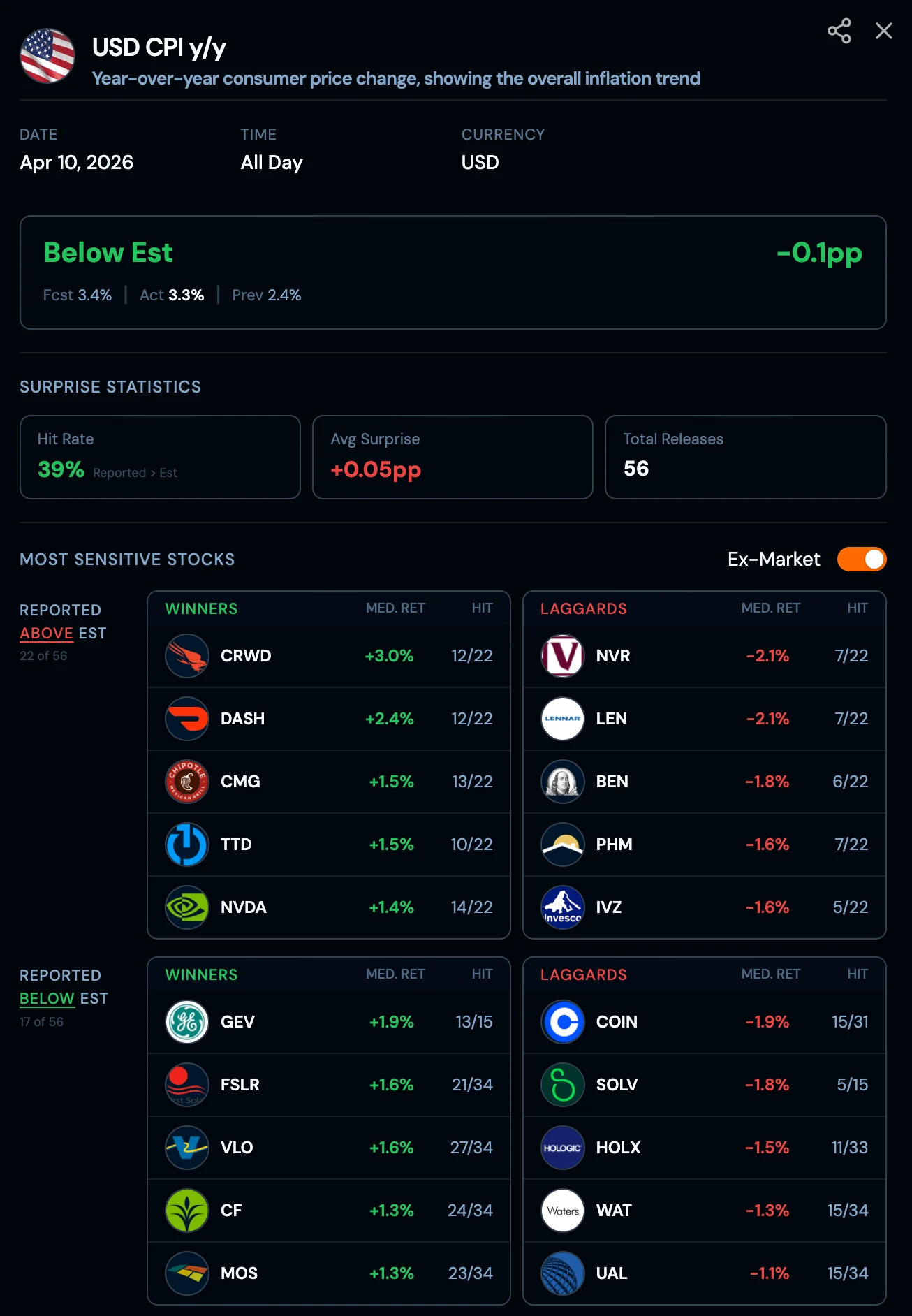Click the GE Vernova GEV logo

pyautogui.click(x=186, y=1022)
